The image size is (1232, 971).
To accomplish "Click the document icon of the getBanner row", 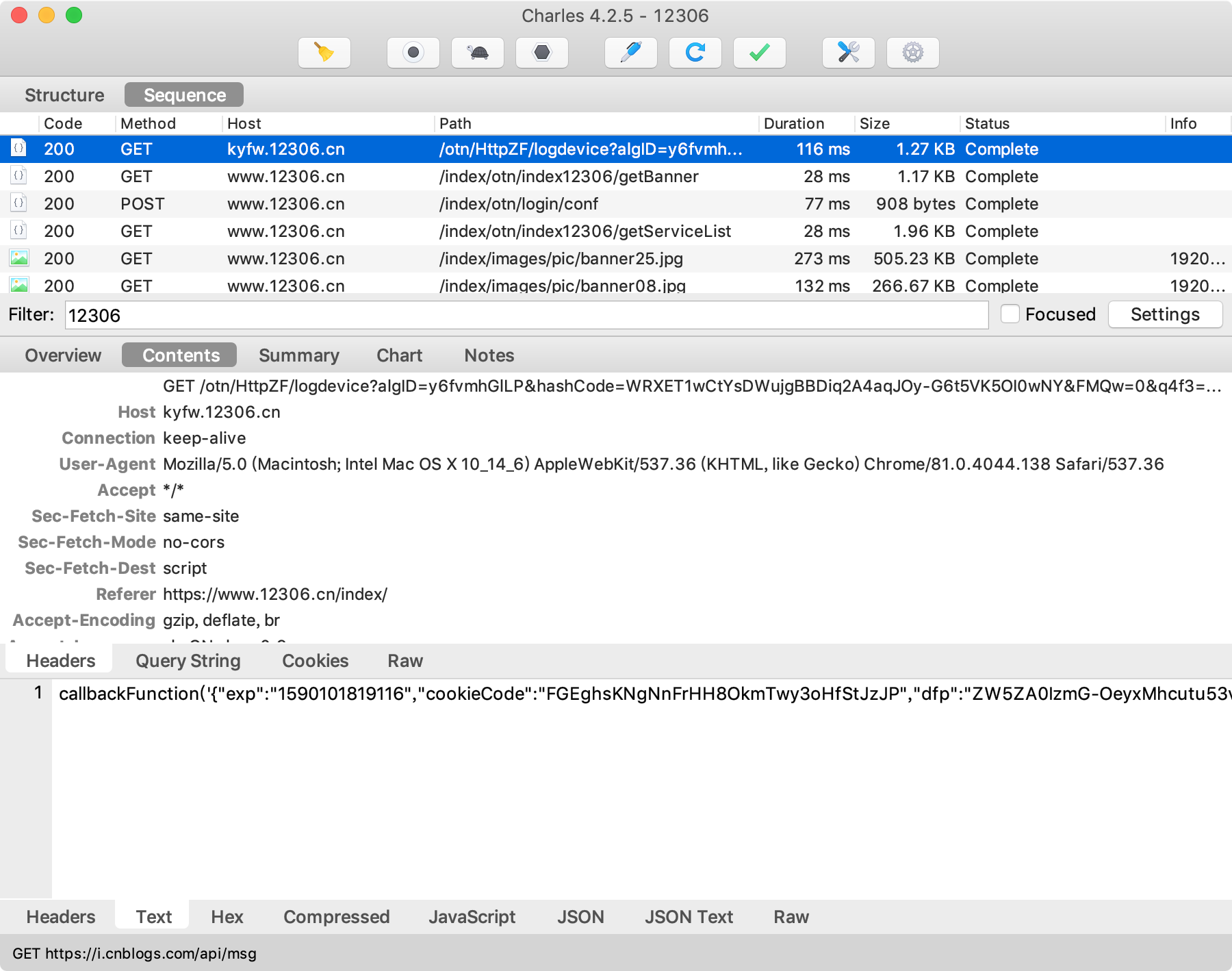I will (x=19, y=176).
